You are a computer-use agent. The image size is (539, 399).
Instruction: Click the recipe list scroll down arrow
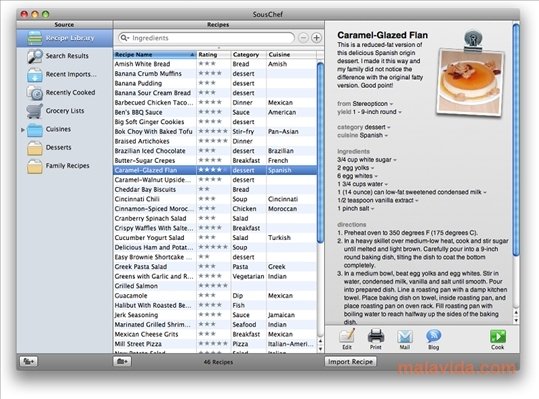coord(320,349)
